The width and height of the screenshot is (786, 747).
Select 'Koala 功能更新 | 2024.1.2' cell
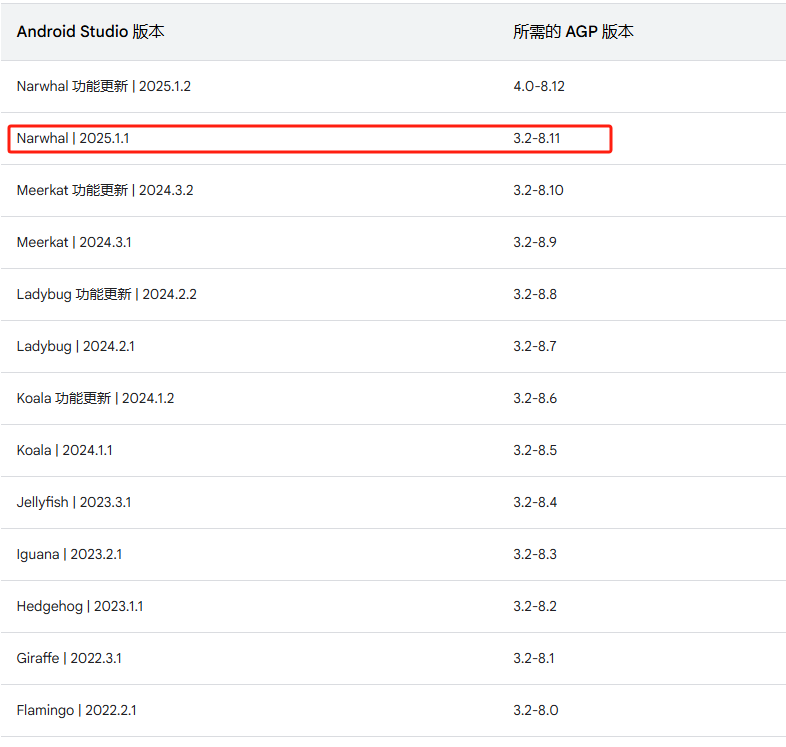tap(95, 399)
